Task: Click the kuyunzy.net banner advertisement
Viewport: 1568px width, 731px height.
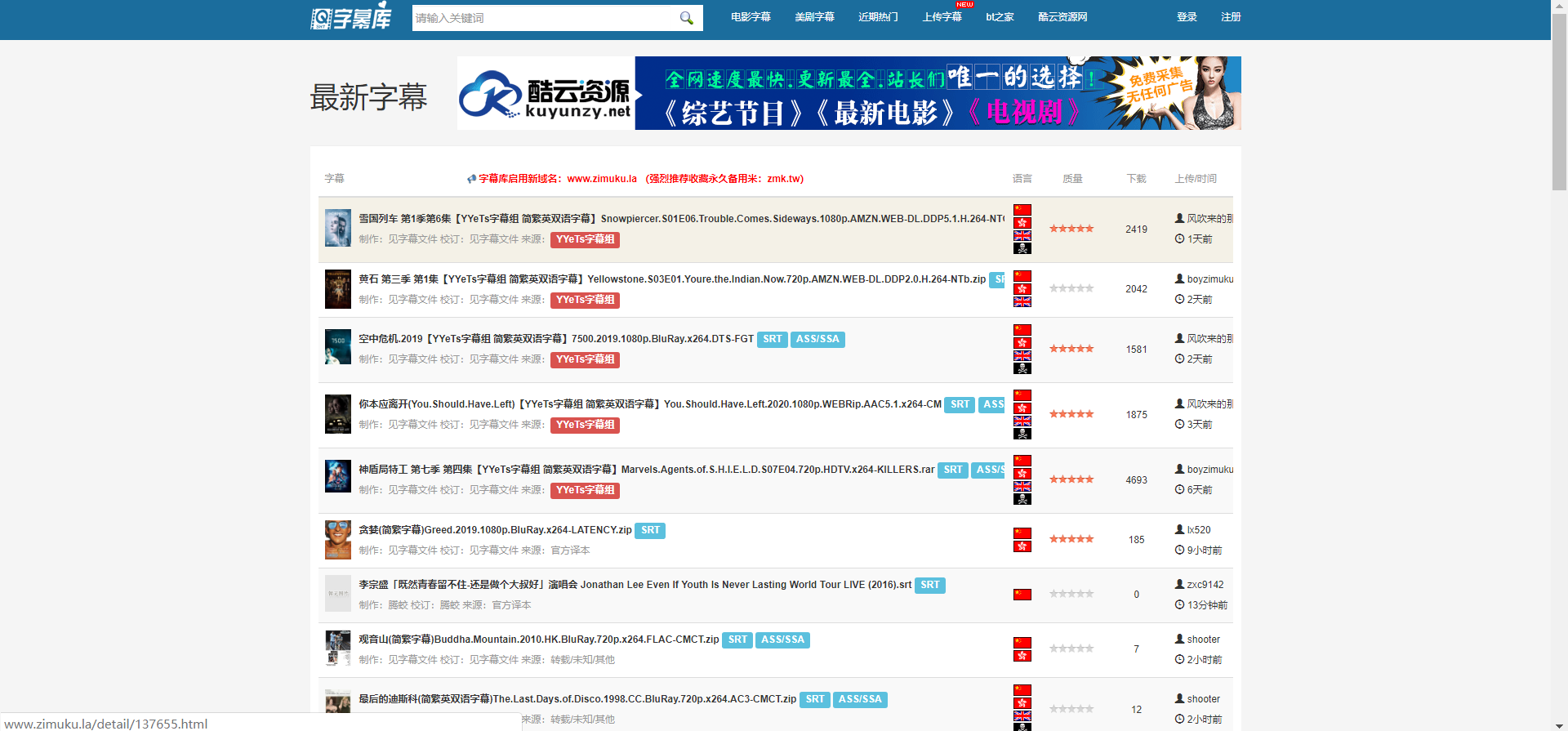Action: click(x=849, y=93)
